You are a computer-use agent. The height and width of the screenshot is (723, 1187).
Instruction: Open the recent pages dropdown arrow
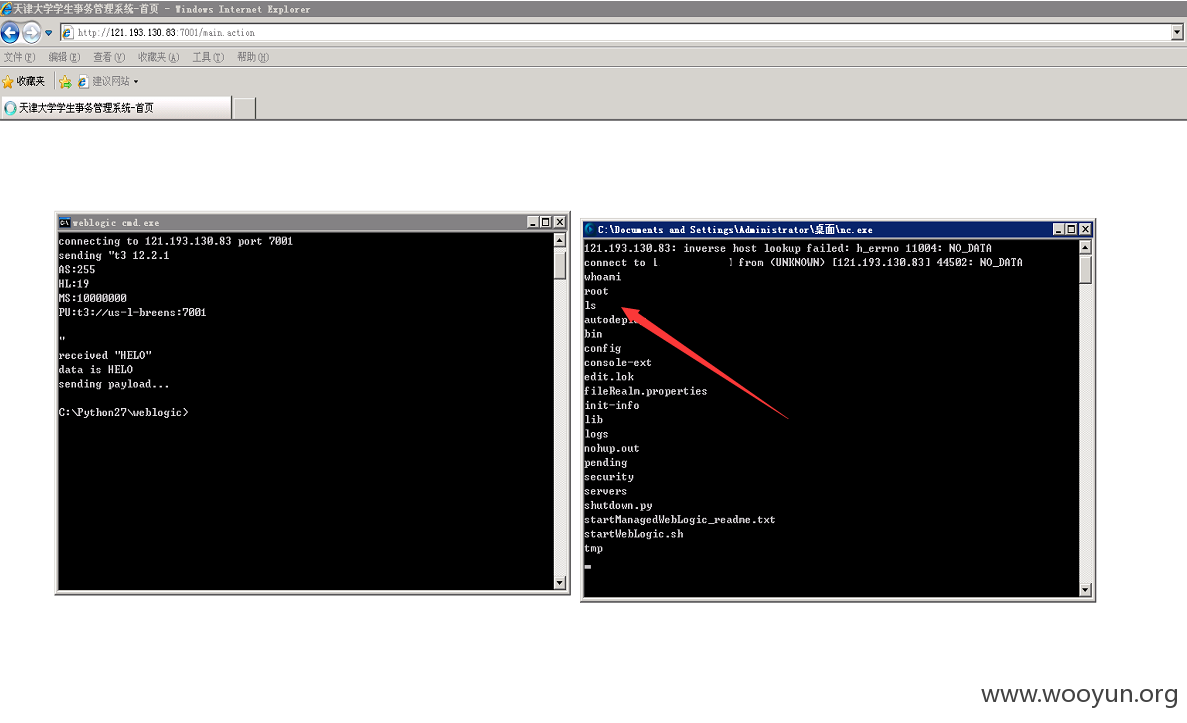pyautogui.click(x=48, y=33)
